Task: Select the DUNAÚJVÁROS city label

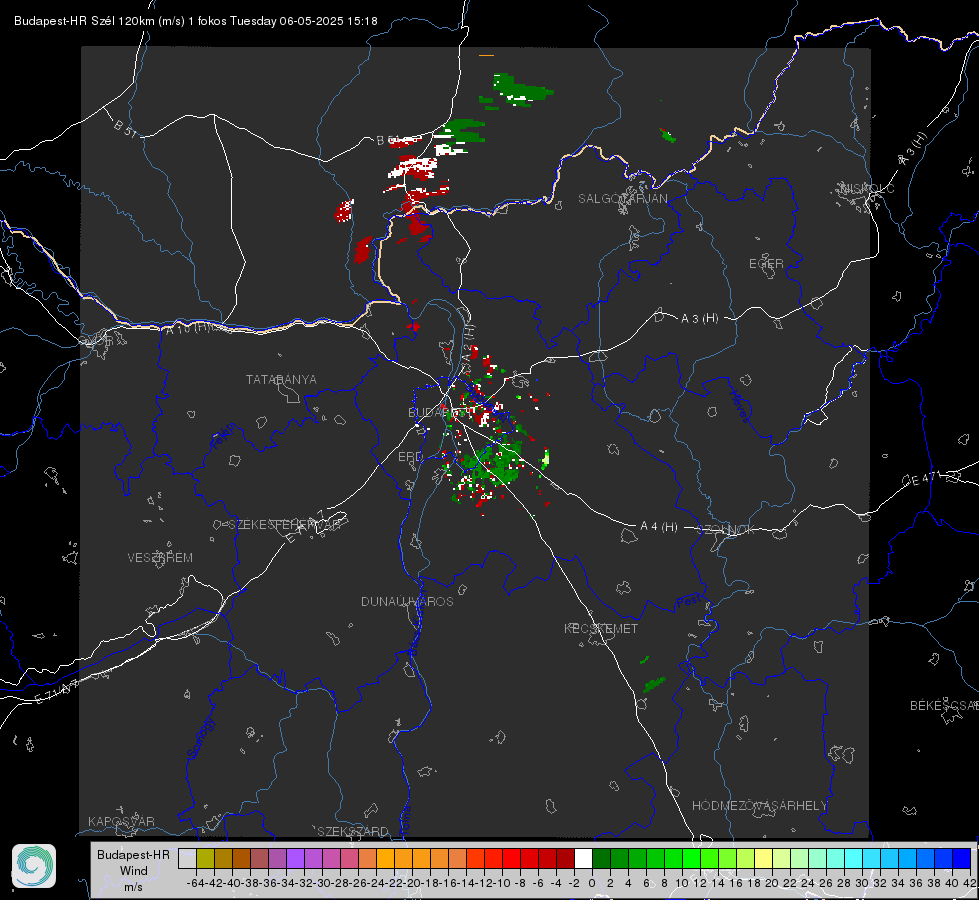Action: pyautogui.click(x=407, y=601)
